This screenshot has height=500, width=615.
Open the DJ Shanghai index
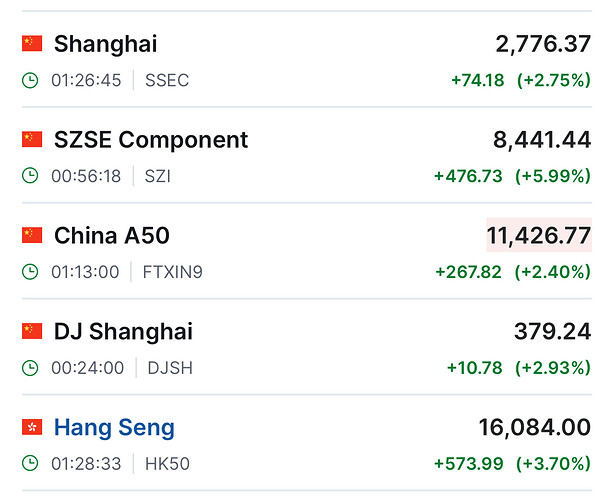[123, 332]
